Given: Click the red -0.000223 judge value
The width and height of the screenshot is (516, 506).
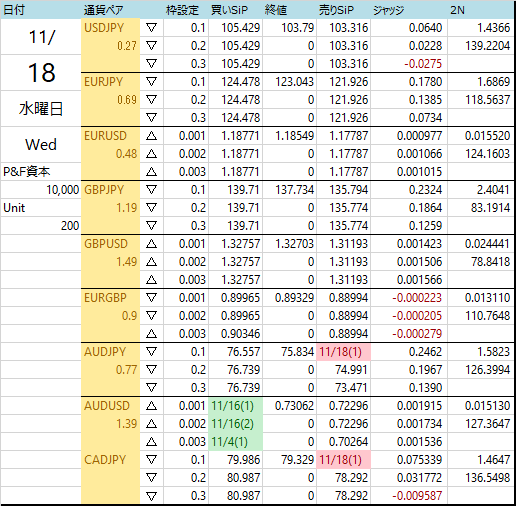Looking at the screenshot, I should click(417, 298).
